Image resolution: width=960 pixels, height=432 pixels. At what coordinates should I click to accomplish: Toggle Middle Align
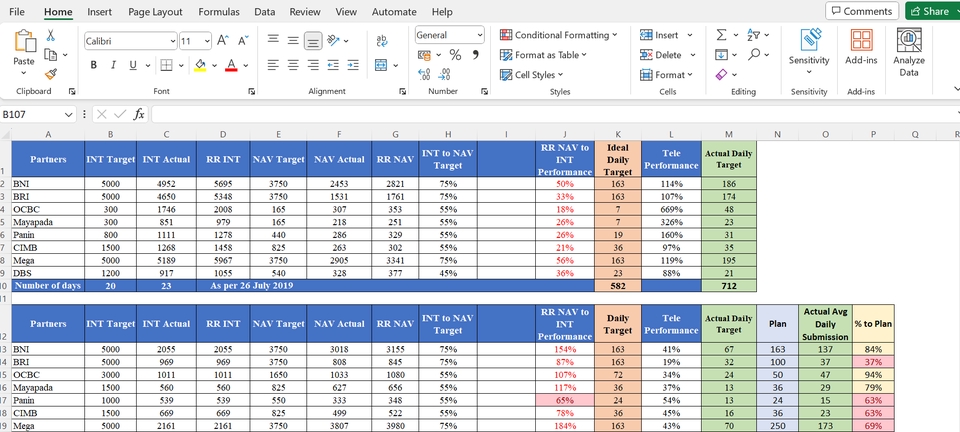coord(293,40)
